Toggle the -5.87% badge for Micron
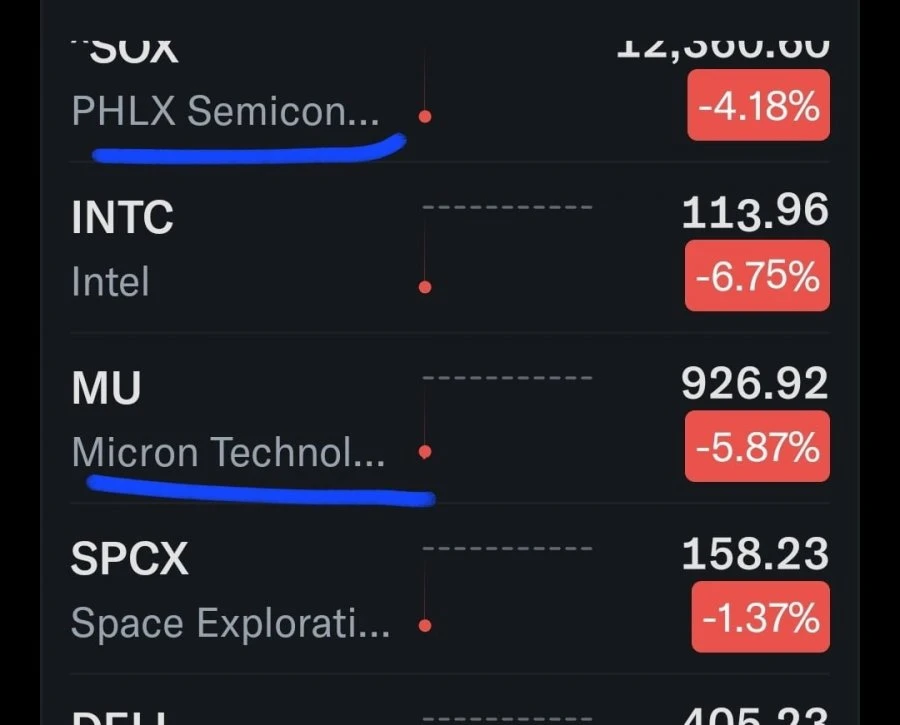This screenshot has width=900, height=725. (x=757, y=447)
